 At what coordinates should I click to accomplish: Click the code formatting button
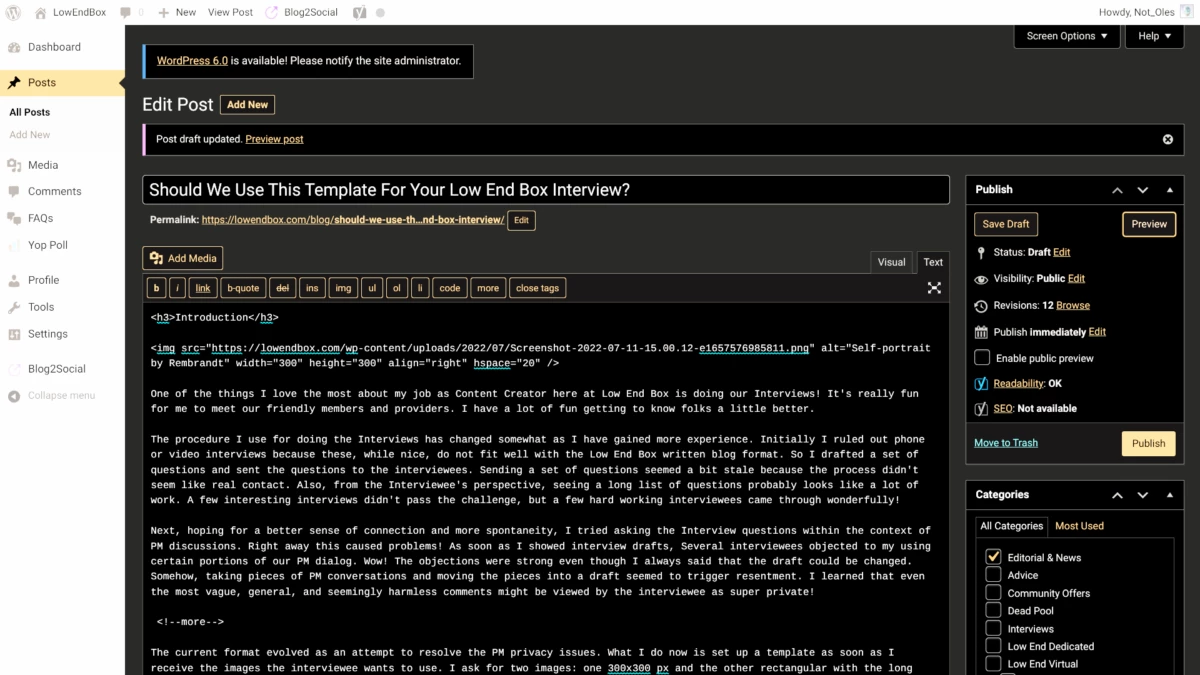pos(449,287)
